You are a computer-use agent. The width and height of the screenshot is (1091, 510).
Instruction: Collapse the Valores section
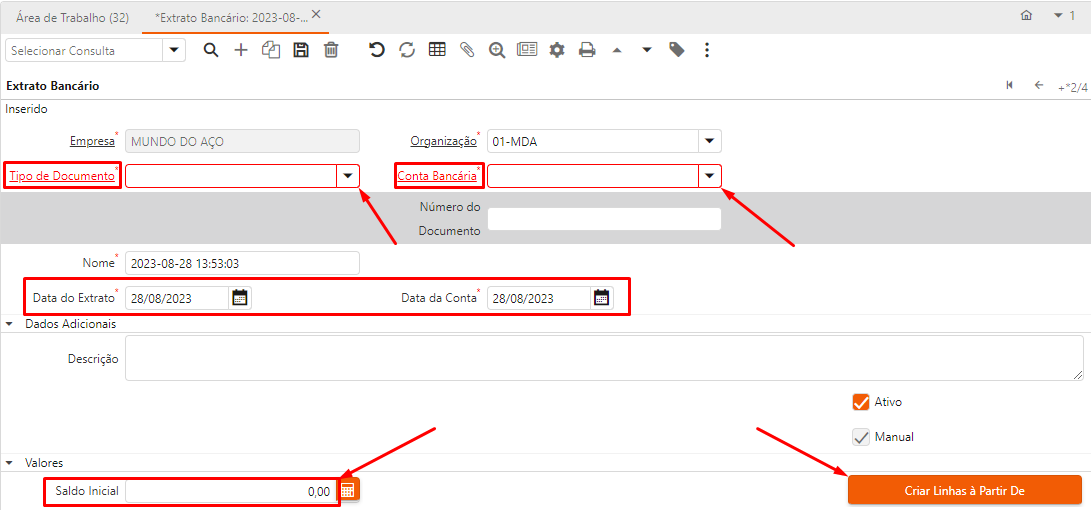(x=10, y=462)
